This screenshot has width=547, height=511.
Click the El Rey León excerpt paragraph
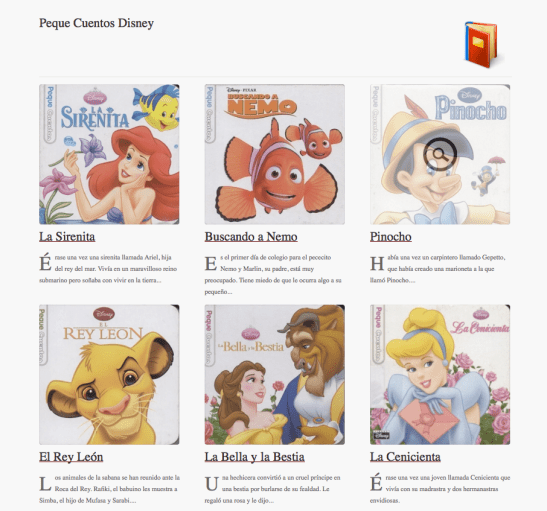pyautogui.click(x=110, y=489)
